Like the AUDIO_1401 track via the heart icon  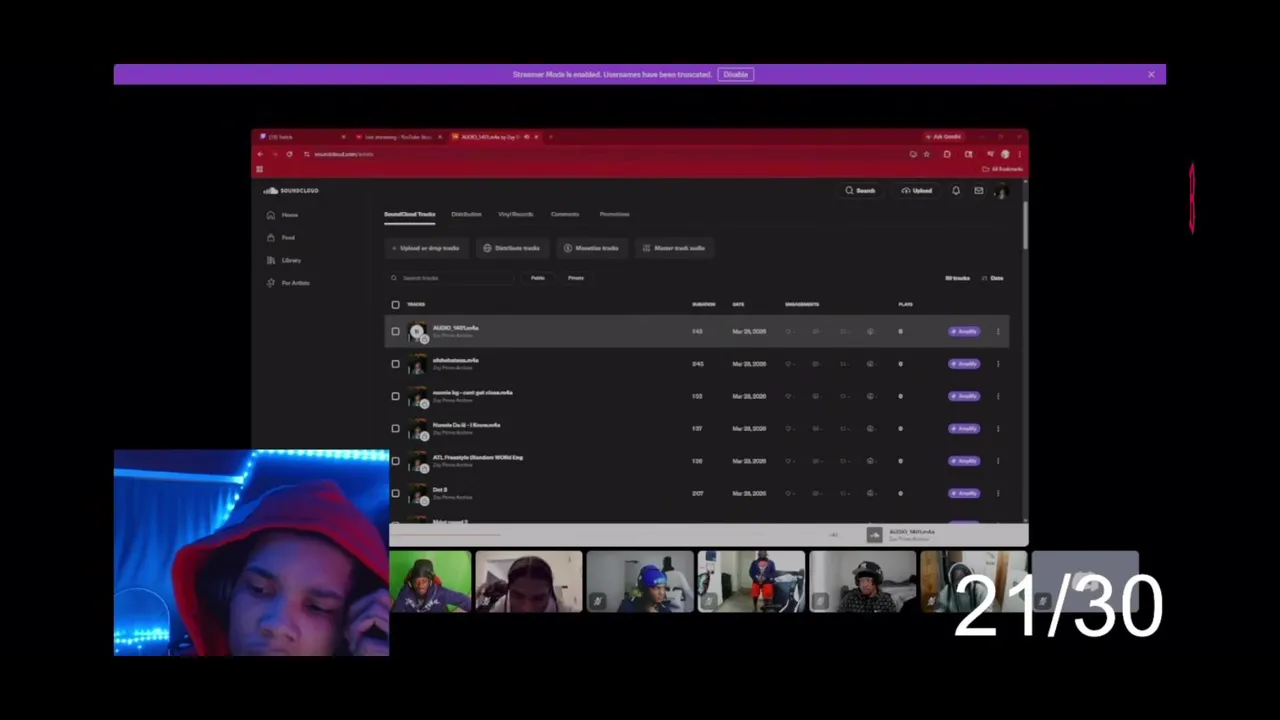click(x=788, y=331)
